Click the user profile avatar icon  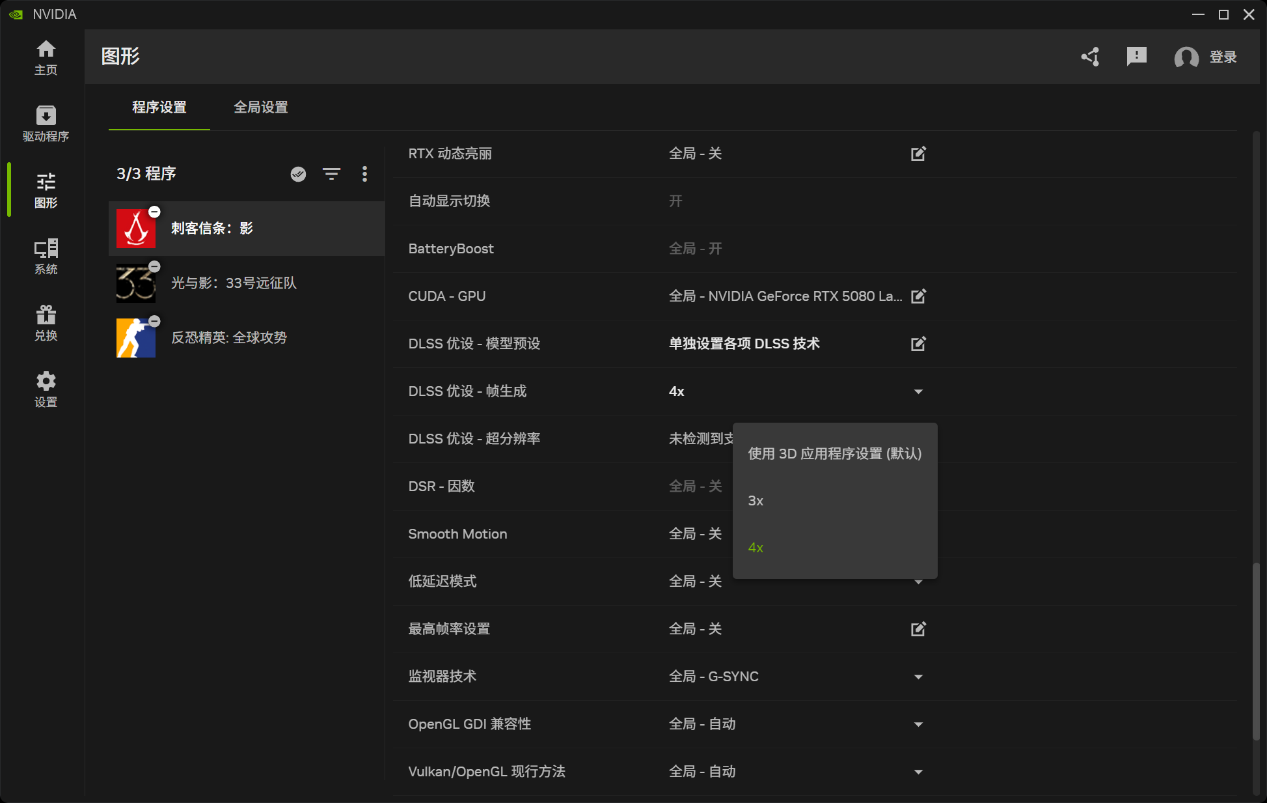point(1186,57)
